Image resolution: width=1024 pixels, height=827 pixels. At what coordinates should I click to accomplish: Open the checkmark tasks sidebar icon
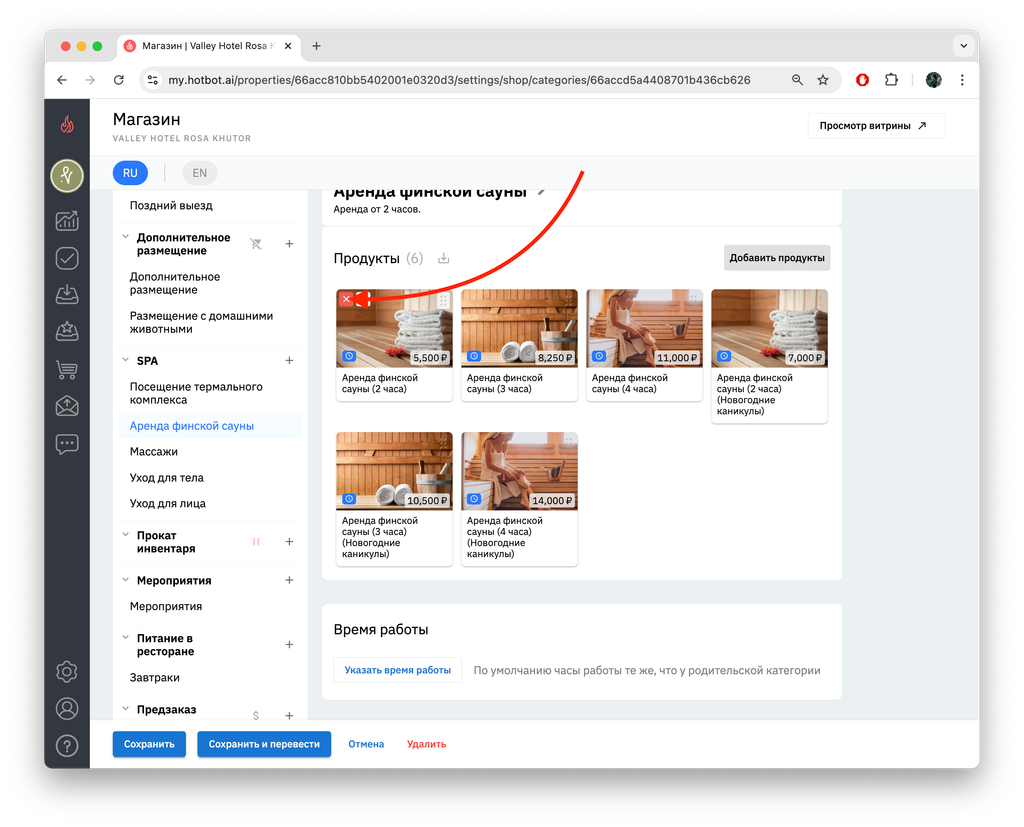coord(67,258)
